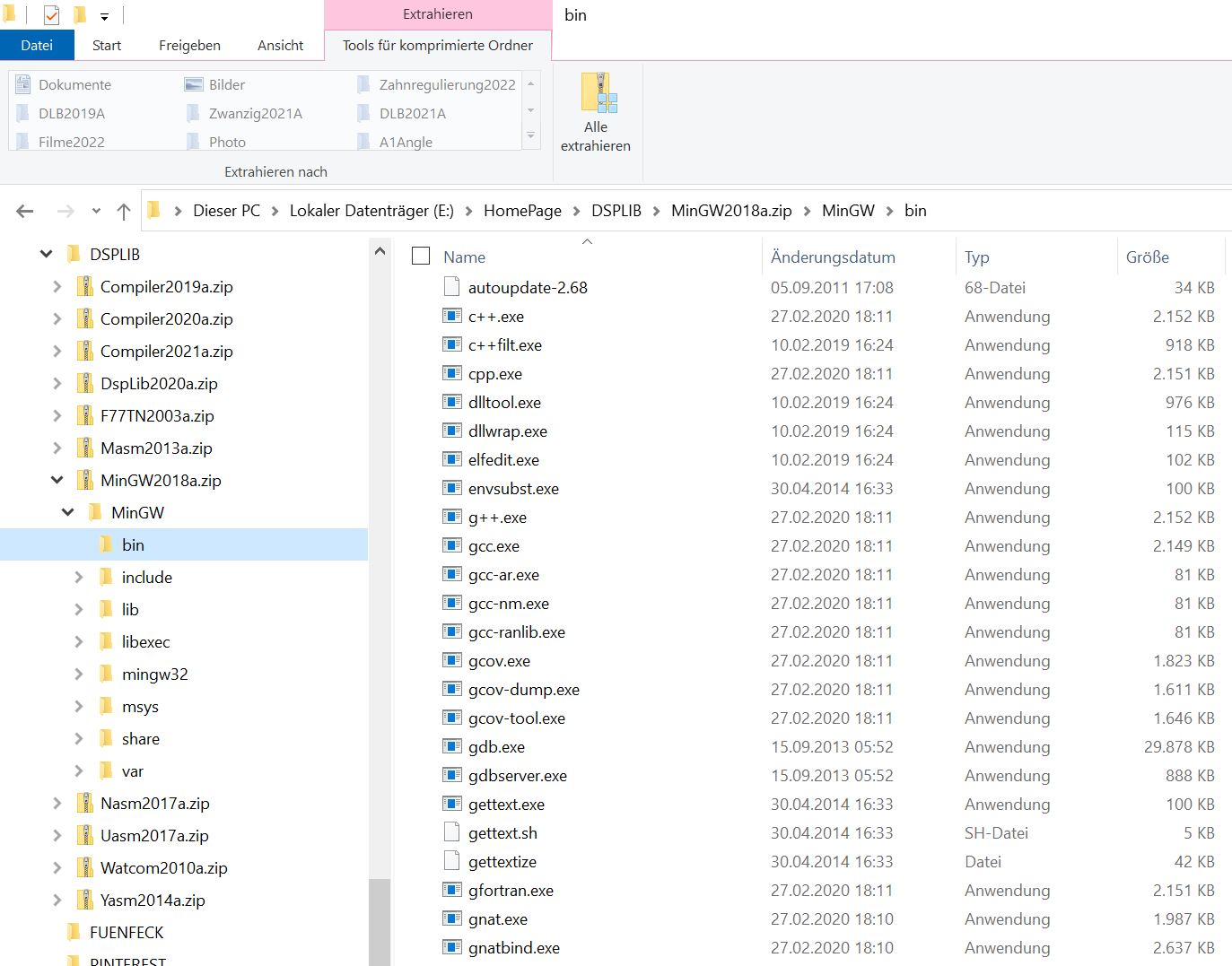Navigate to HomePage in breadcrumb
Viewport: 1232px width, 966px height.
pyautogui.click(x=522, y=211)
